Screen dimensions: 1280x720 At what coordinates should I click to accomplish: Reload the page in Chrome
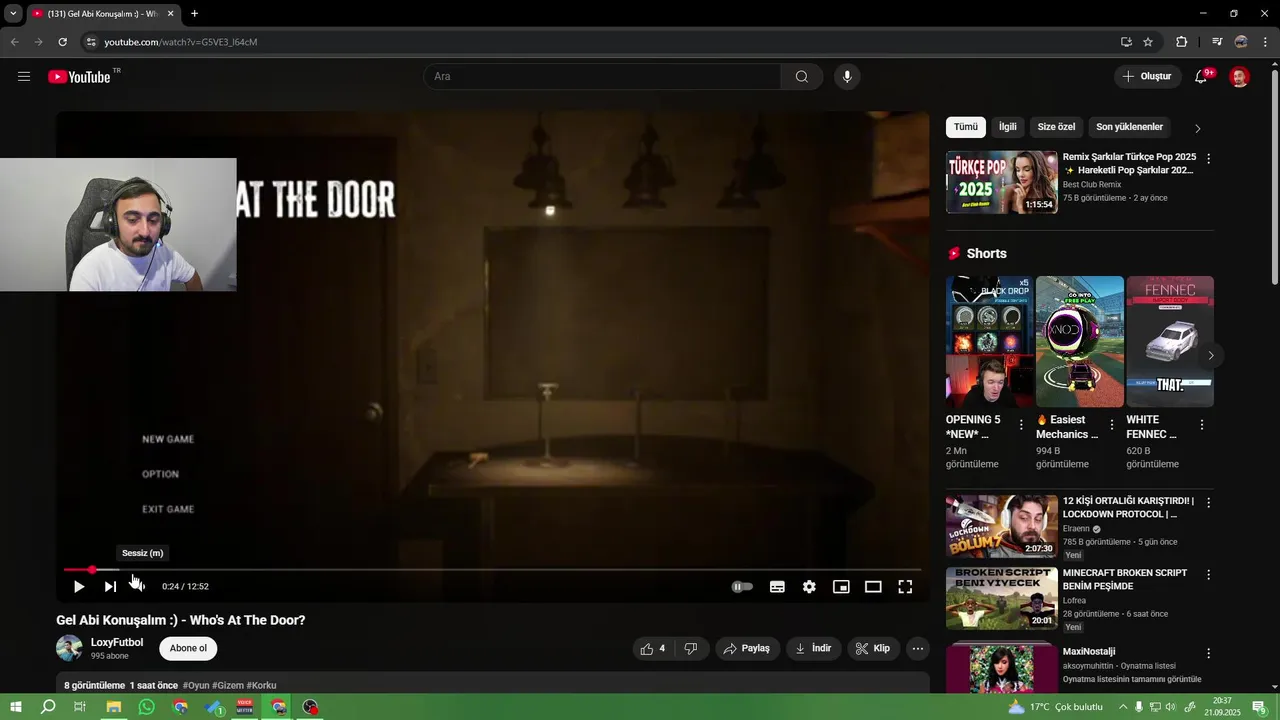(62, 42)
